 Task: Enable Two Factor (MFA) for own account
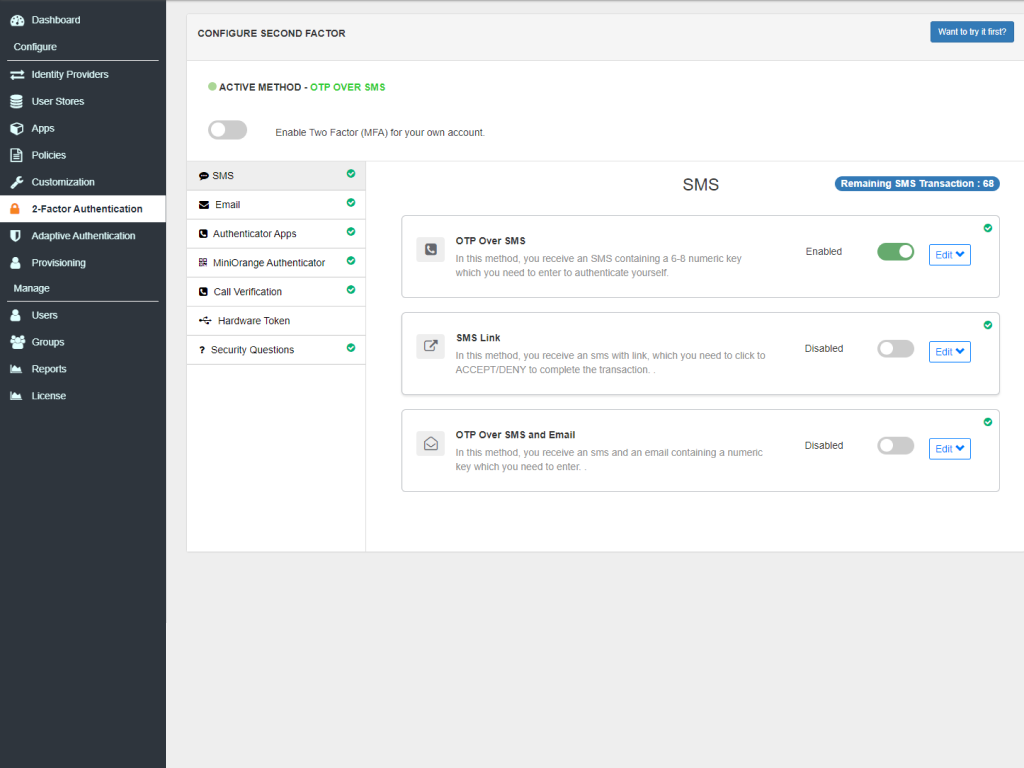coord(227,130)
